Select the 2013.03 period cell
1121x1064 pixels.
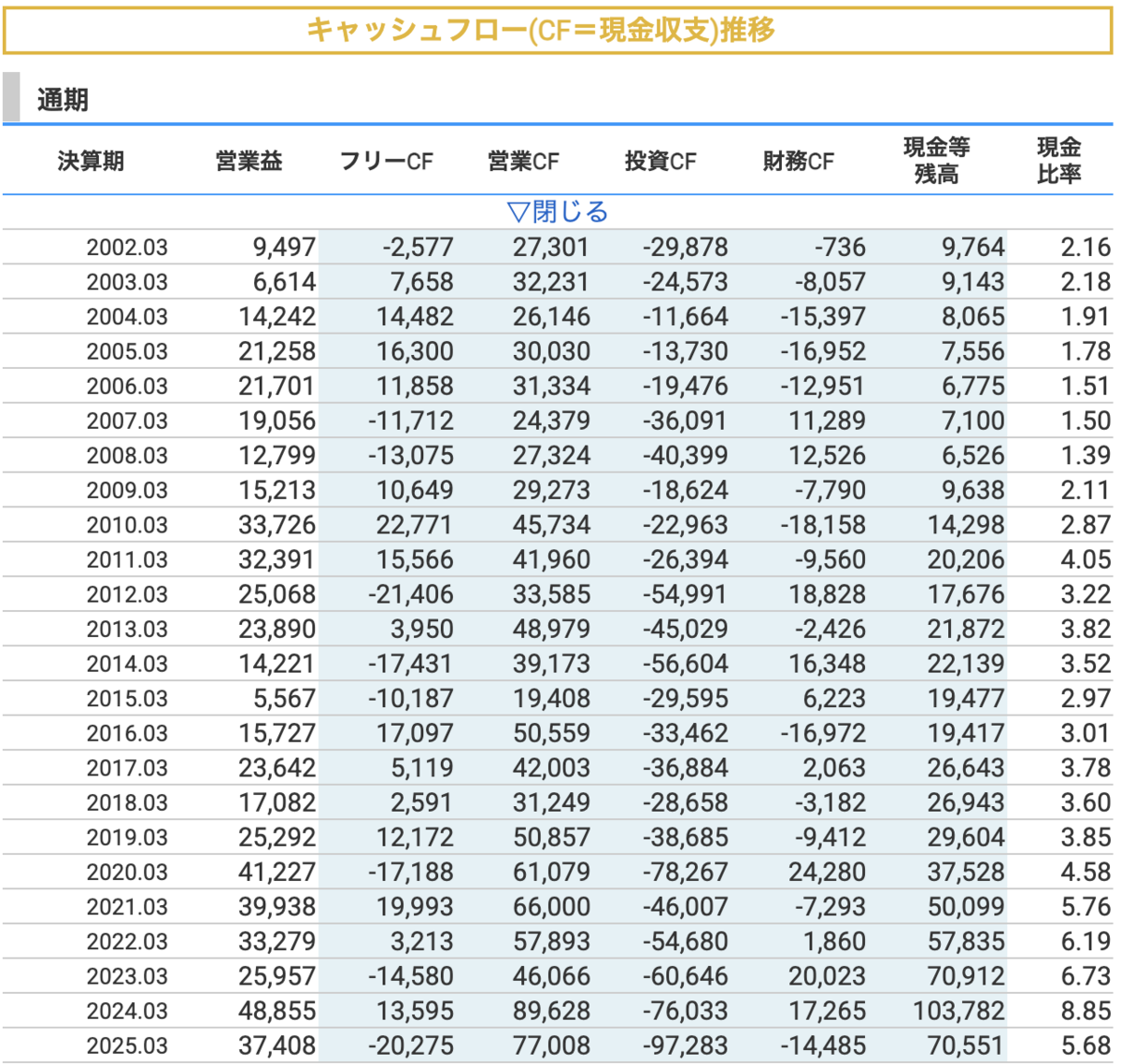click(127, 629)
